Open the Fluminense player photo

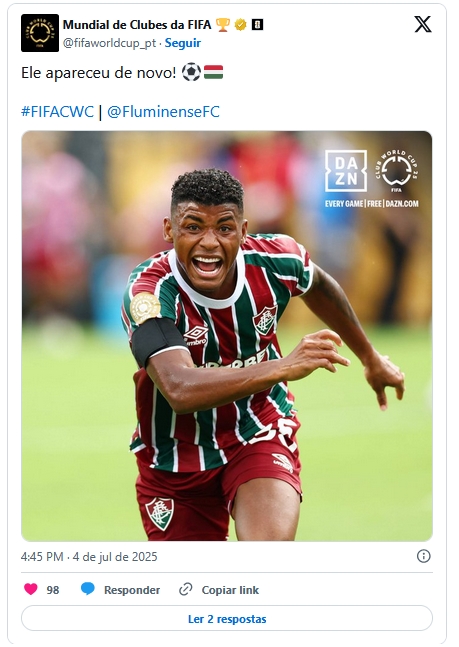pos(227,336)
